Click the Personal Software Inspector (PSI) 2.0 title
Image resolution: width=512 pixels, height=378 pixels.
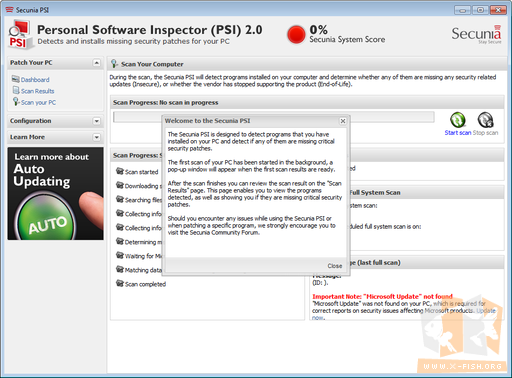click(x=150, y=30)
